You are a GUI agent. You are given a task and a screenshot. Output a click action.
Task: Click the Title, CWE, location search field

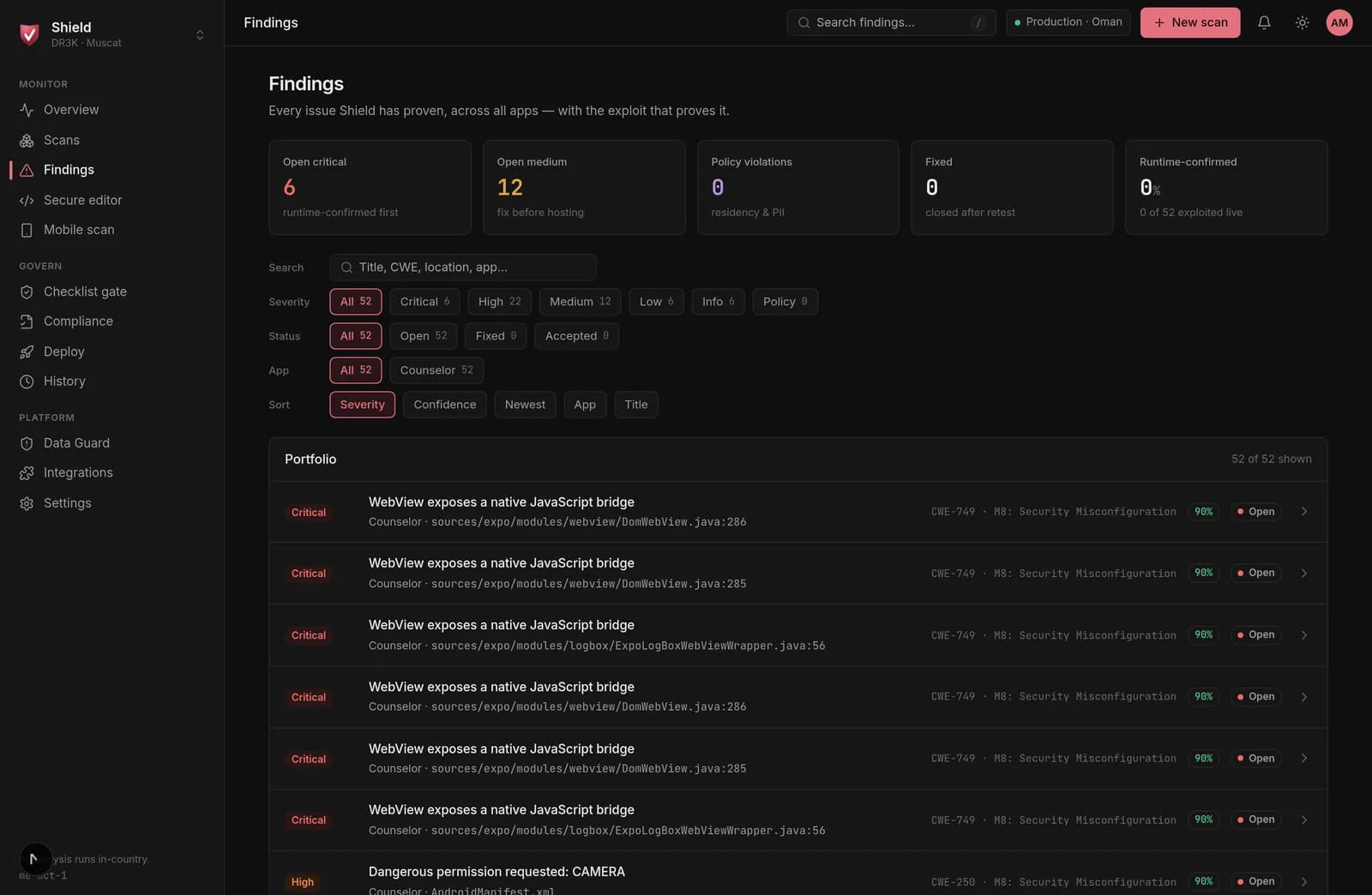pyautogui.click(x=462, y=267)
